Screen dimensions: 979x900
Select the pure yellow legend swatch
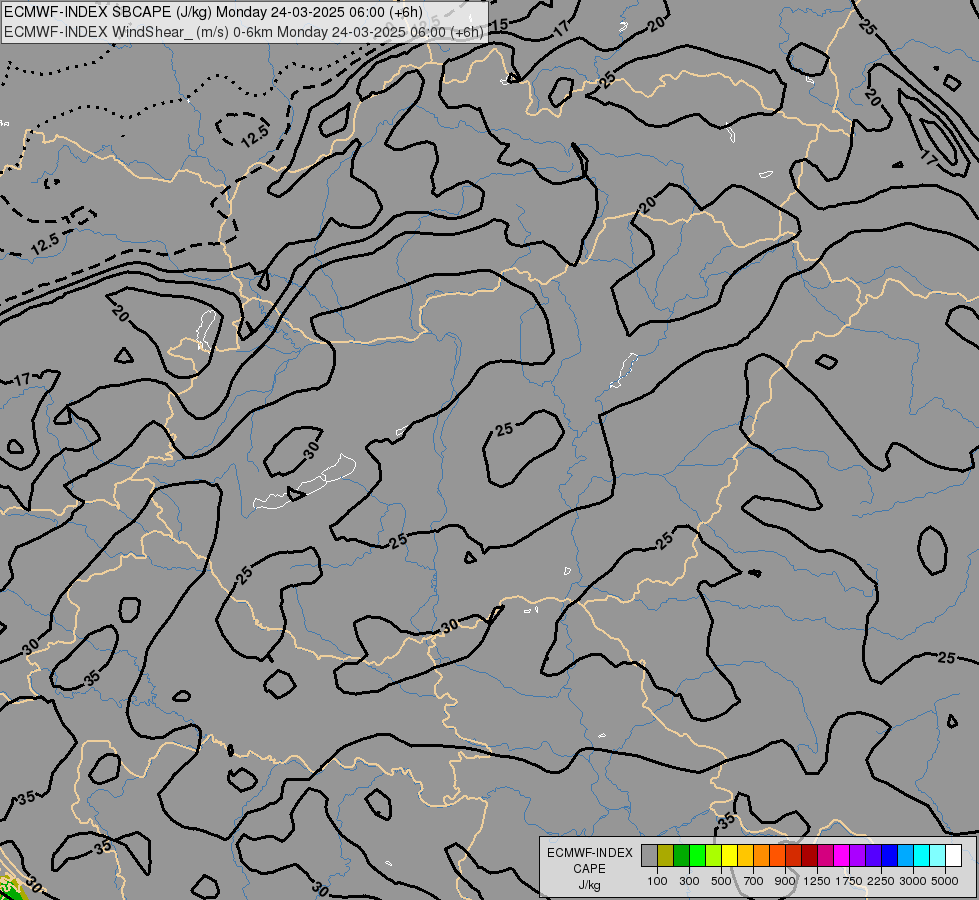pos(729,856)
